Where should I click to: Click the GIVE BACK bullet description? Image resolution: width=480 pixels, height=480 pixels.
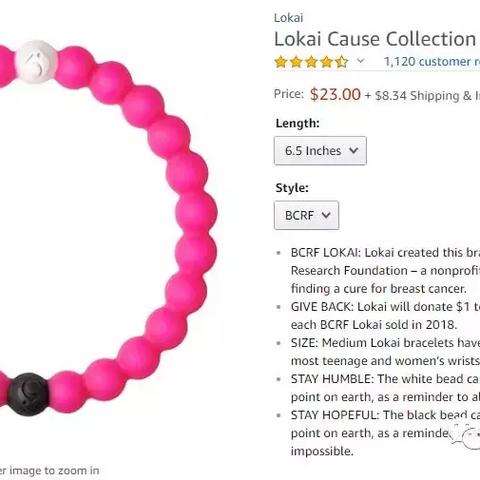(x=385, y=316)
